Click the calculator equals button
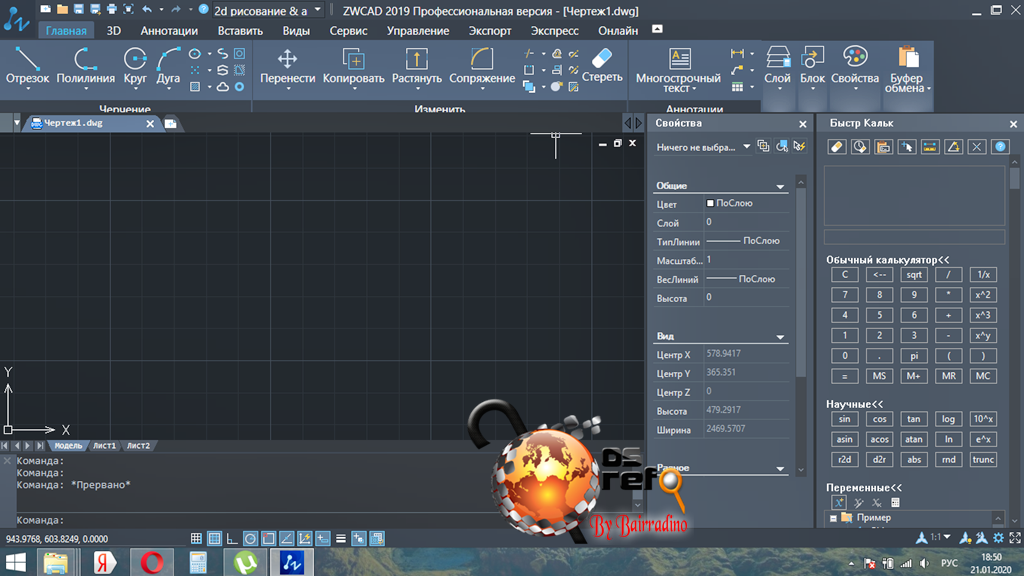1024x576 pixels. coord(844,376)
